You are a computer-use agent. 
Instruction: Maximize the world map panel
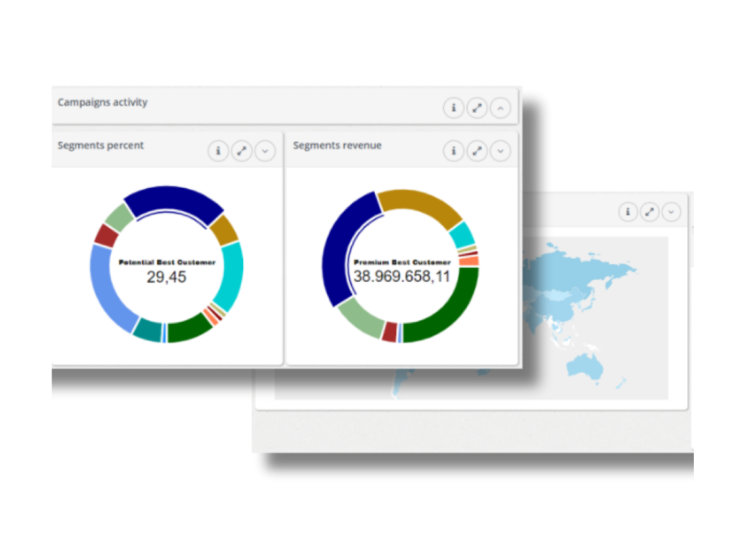pos(650,212)
